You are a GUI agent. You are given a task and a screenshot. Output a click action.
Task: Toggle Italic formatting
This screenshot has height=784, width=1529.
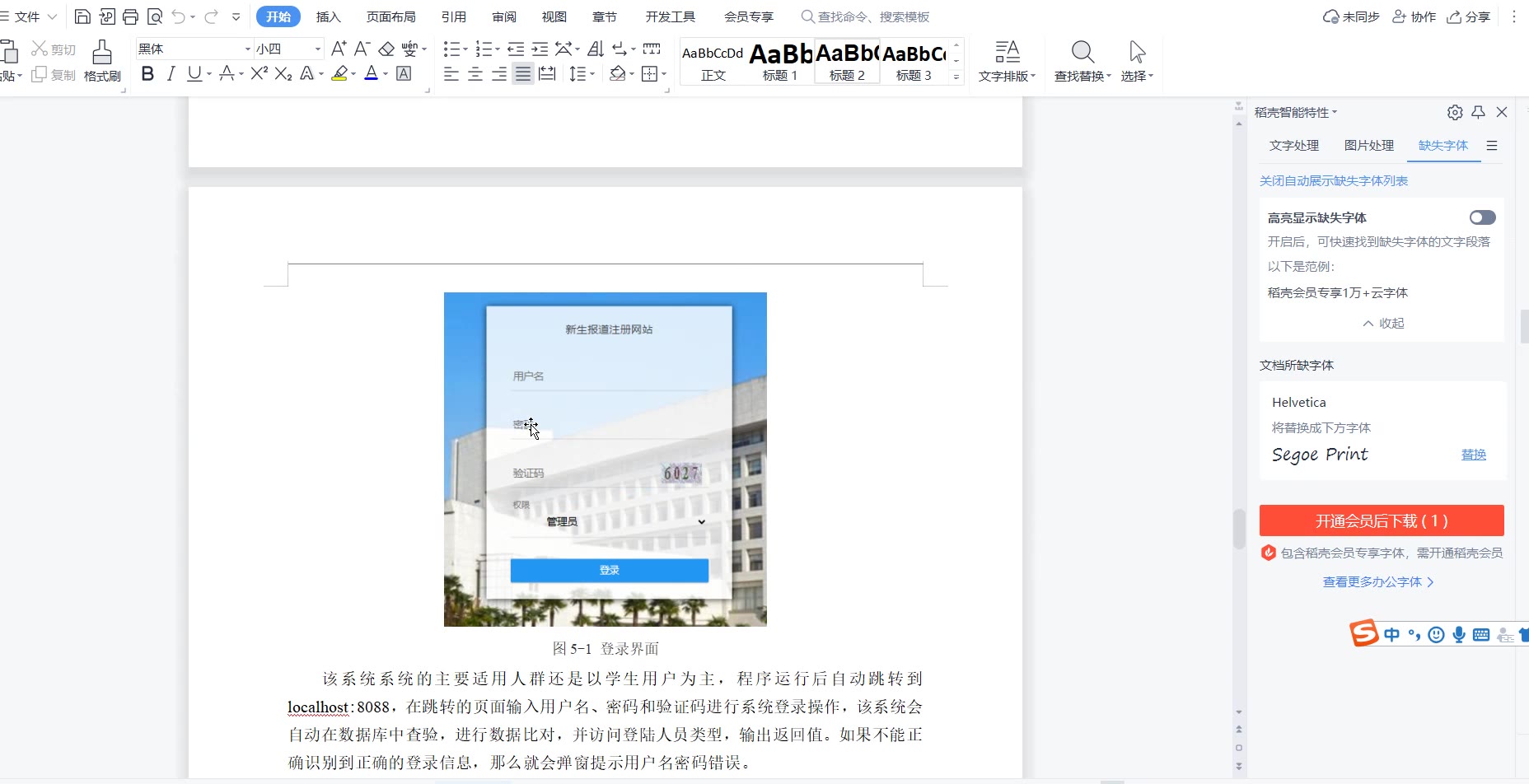(x=171, y=74)
